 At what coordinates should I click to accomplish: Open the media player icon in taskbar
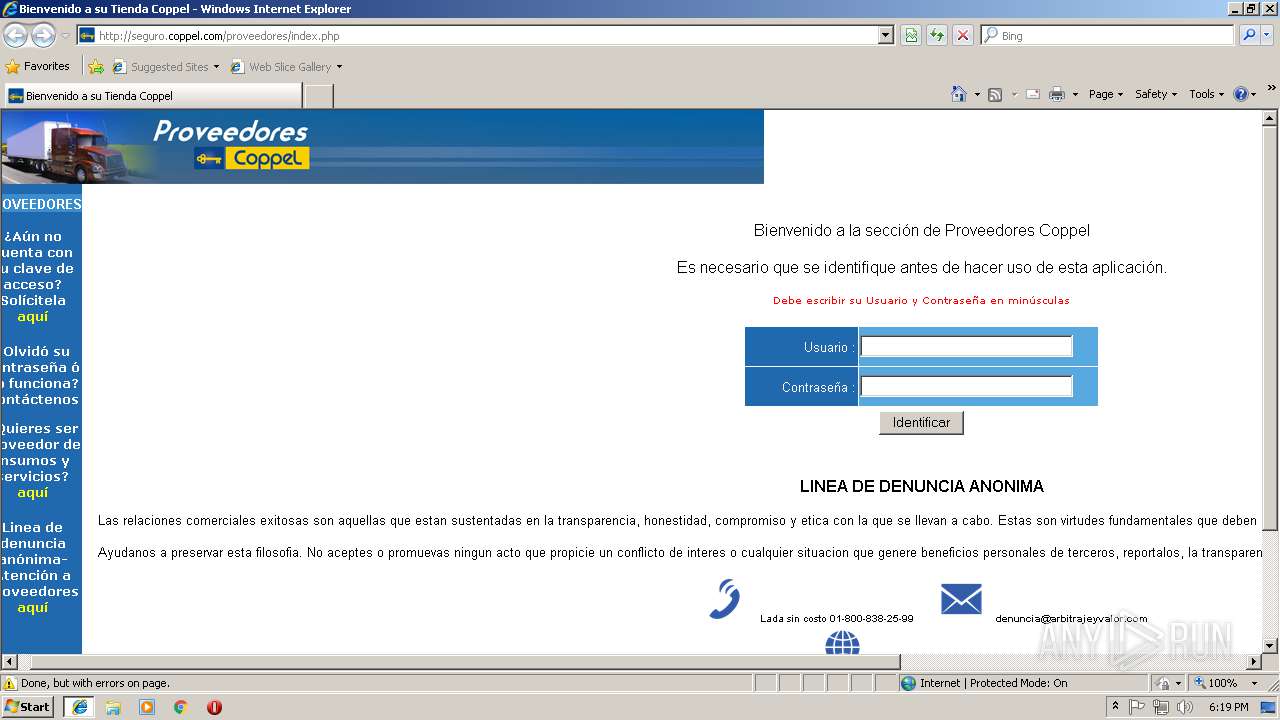point(147,707)
